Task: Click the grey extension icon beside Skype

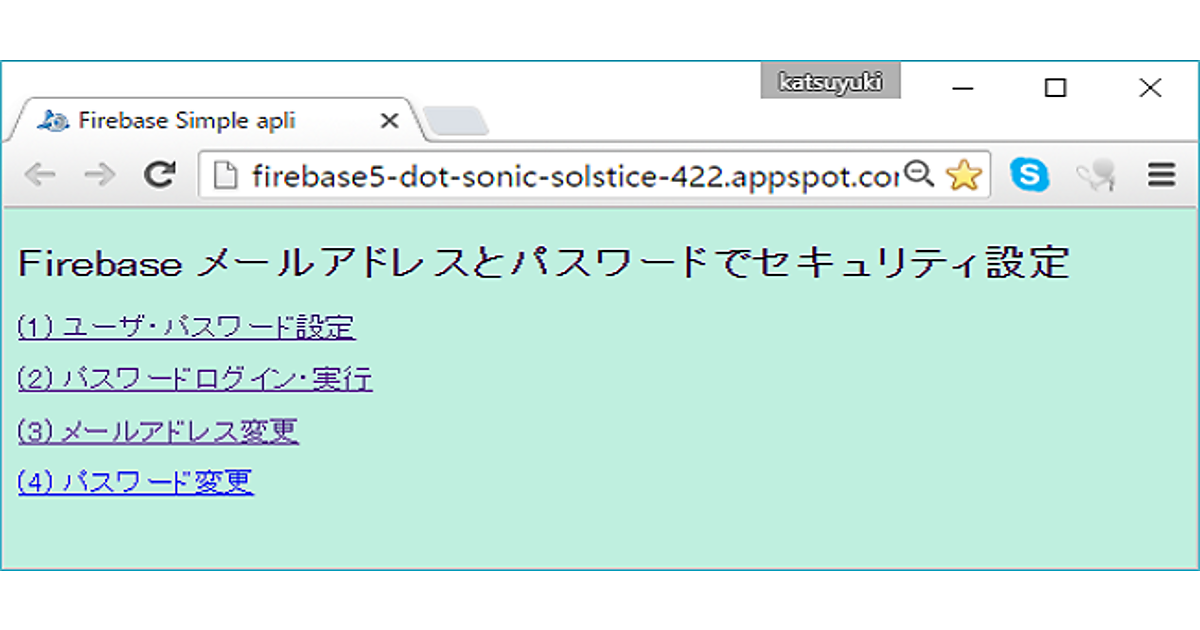Action: tap(1095, 177)
